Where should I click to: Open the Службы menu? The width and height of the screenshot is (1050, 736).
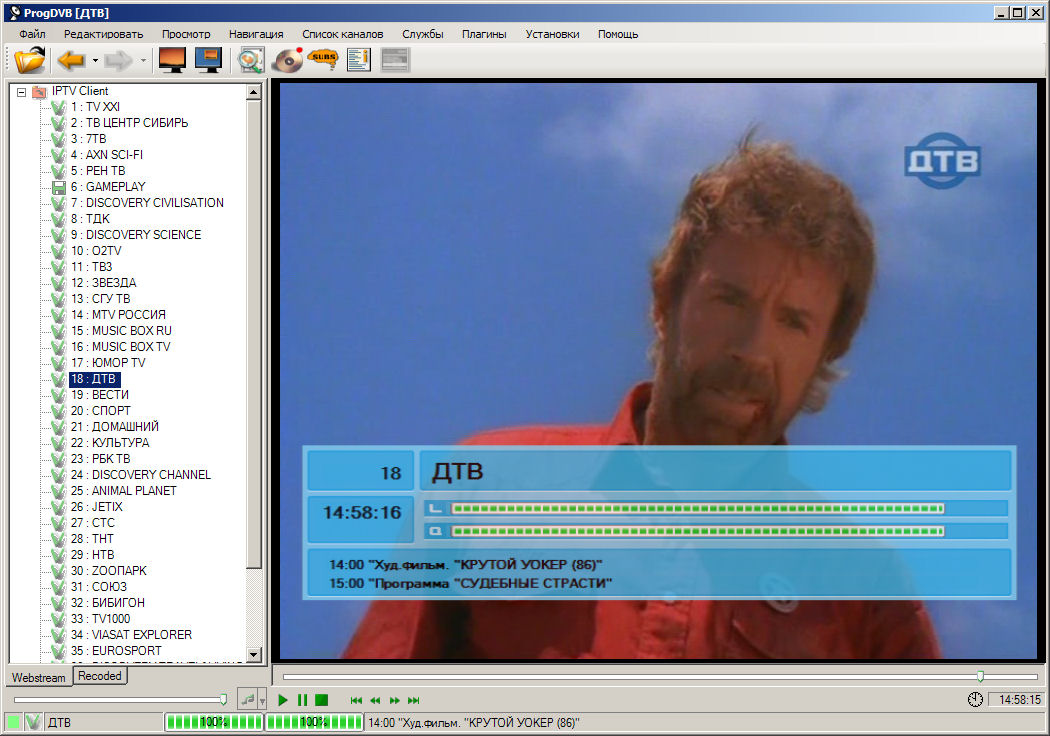pyautogui.click(x=423, y=34)
